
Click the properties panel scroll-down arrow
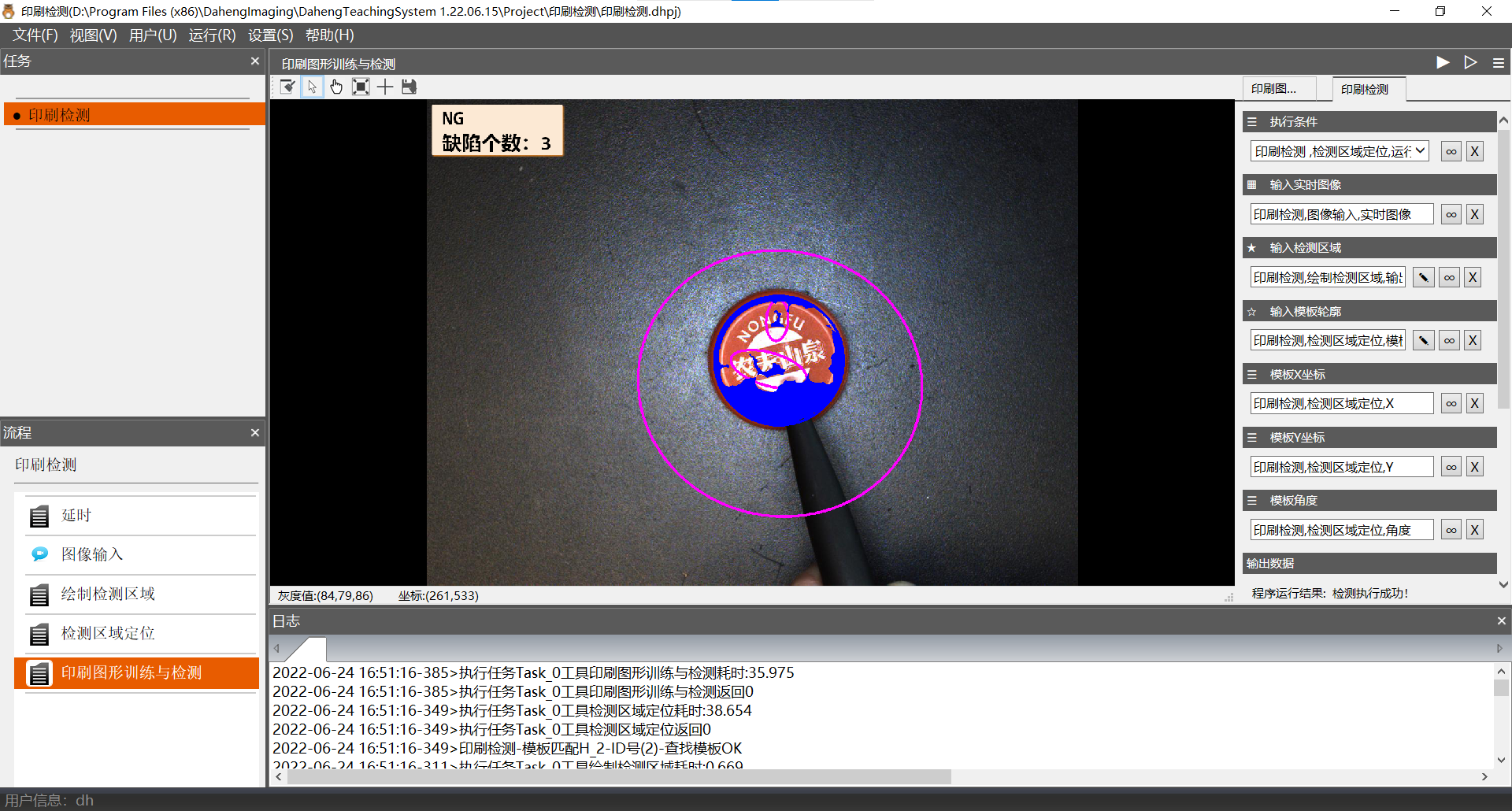coord(1503,584)
